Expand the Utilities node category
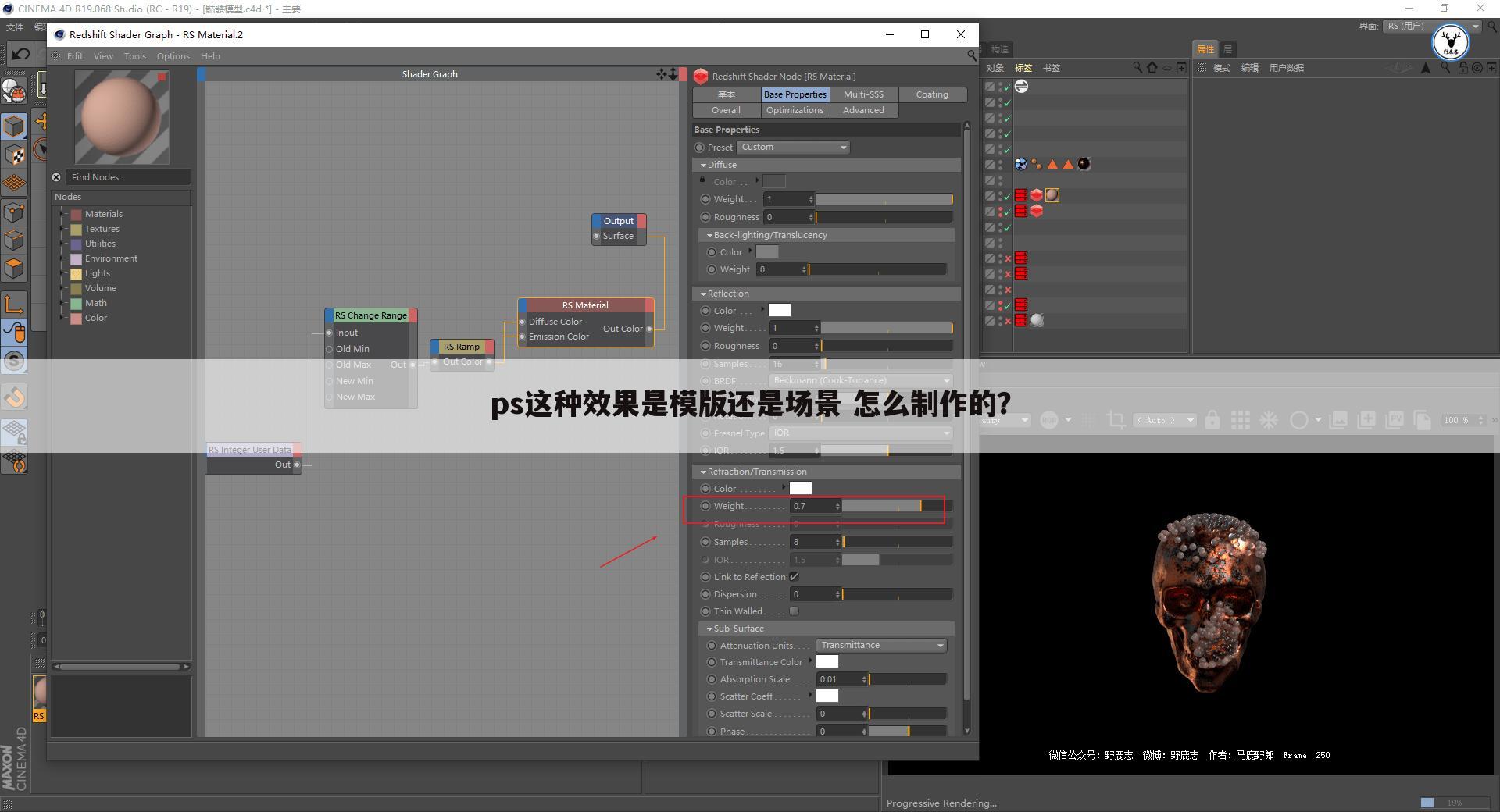Screen dimensions: 1500x812 [62, 244]
